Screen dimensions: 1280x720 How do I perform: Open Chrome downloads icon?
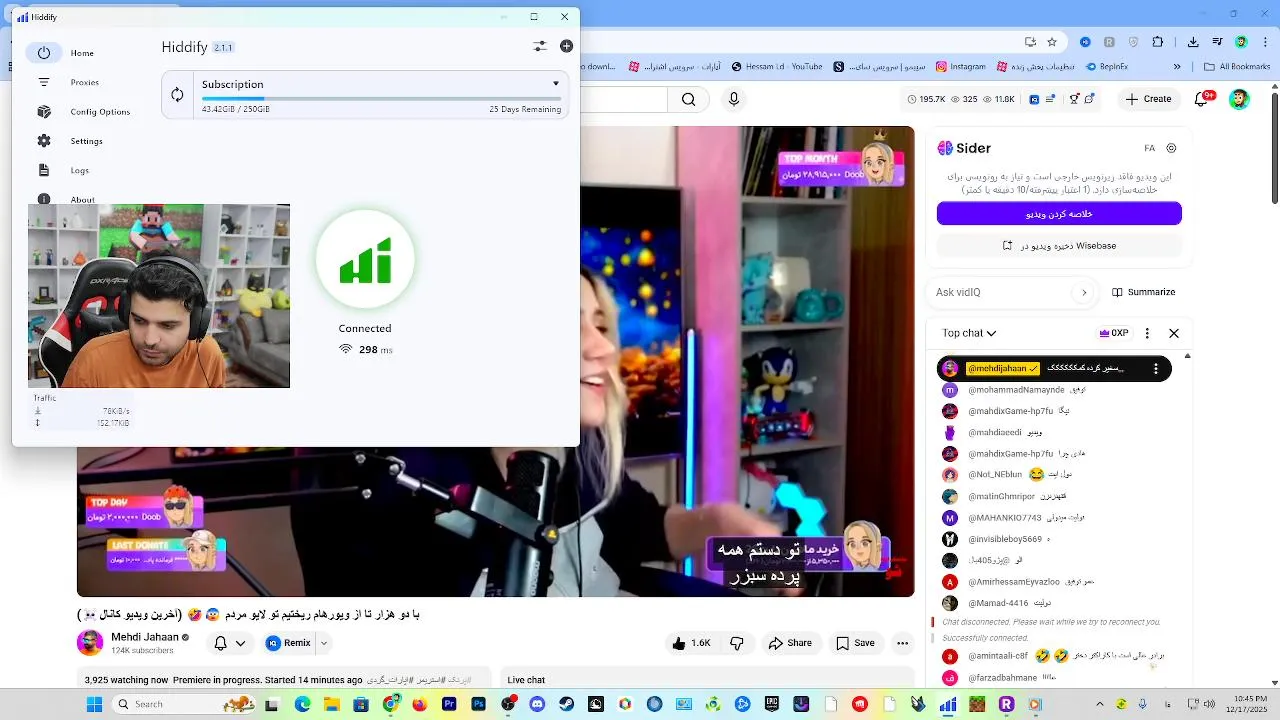1191,42
